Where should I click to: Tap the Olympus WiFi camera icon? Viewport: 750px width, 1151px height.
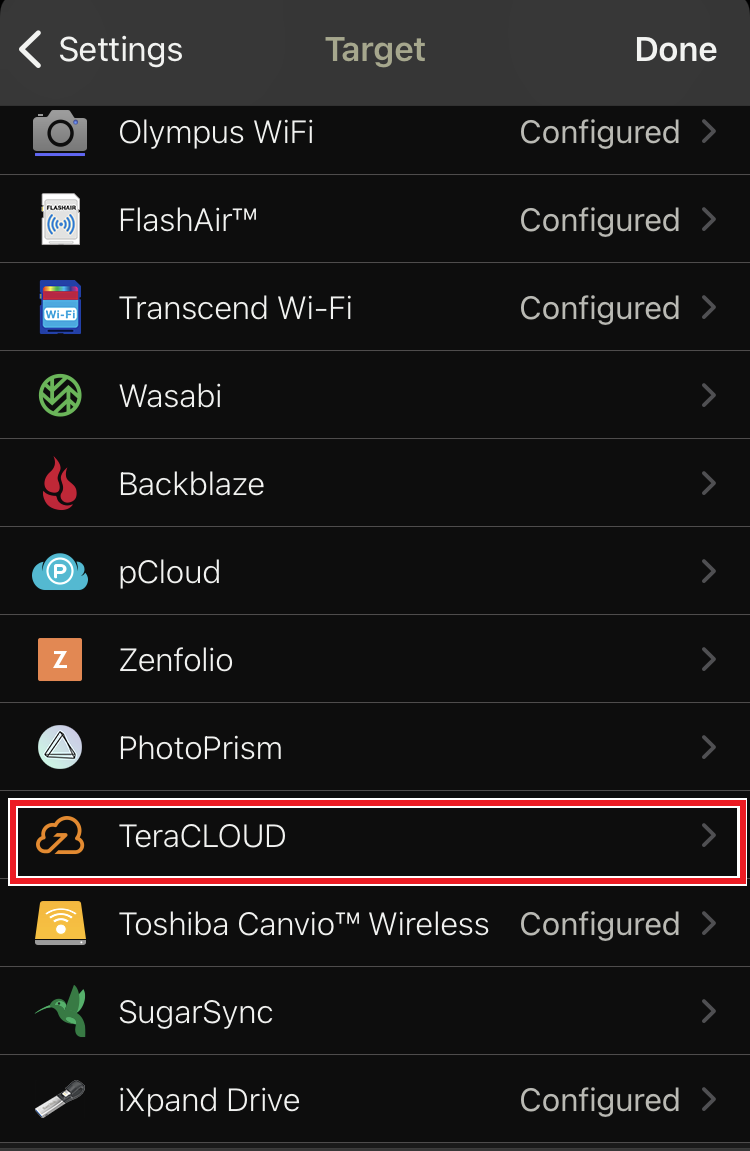(x=62, y=132)
